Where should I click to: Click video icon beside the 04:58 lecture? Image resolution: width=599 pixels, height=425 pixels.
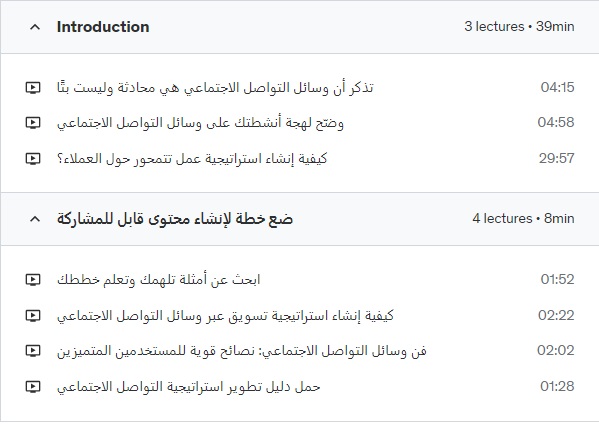[x=33, y=123]
